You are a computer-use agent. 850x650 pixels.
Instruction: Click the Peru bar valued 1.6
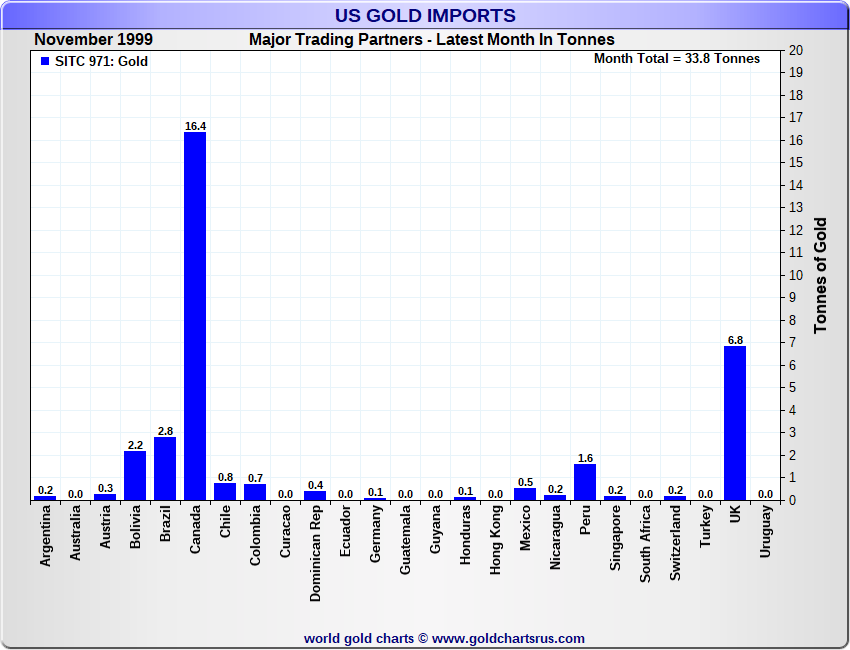click(x=585, y=482)
